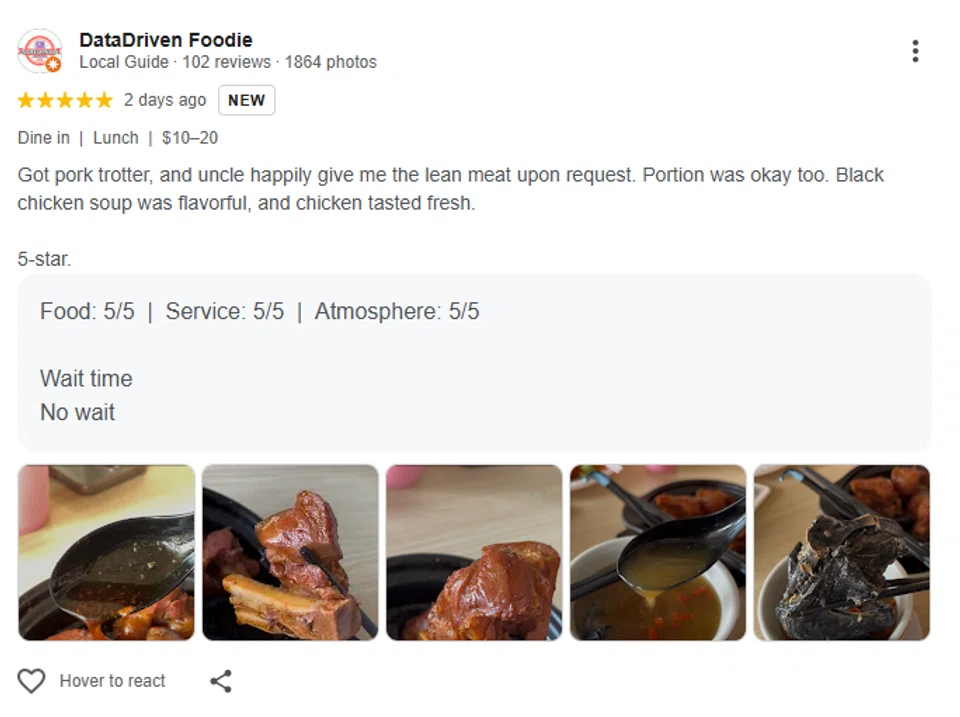The width and height of the screenshot is (960, 717).
Task: Click the five-star rating stars
Action: [65, 100]
